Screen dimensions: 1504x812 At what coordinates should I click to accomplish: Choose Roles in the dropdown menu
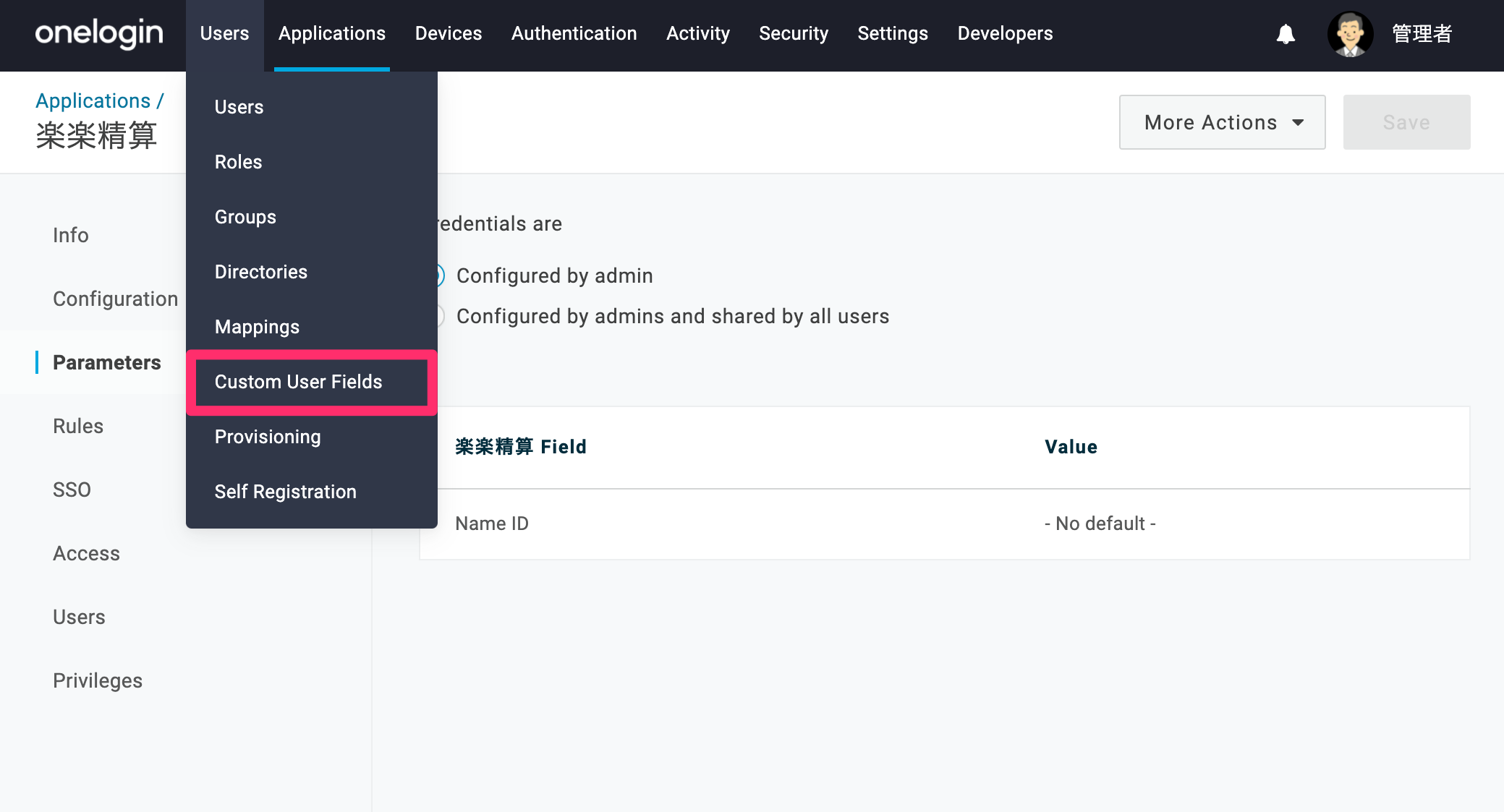click(312, 162)
